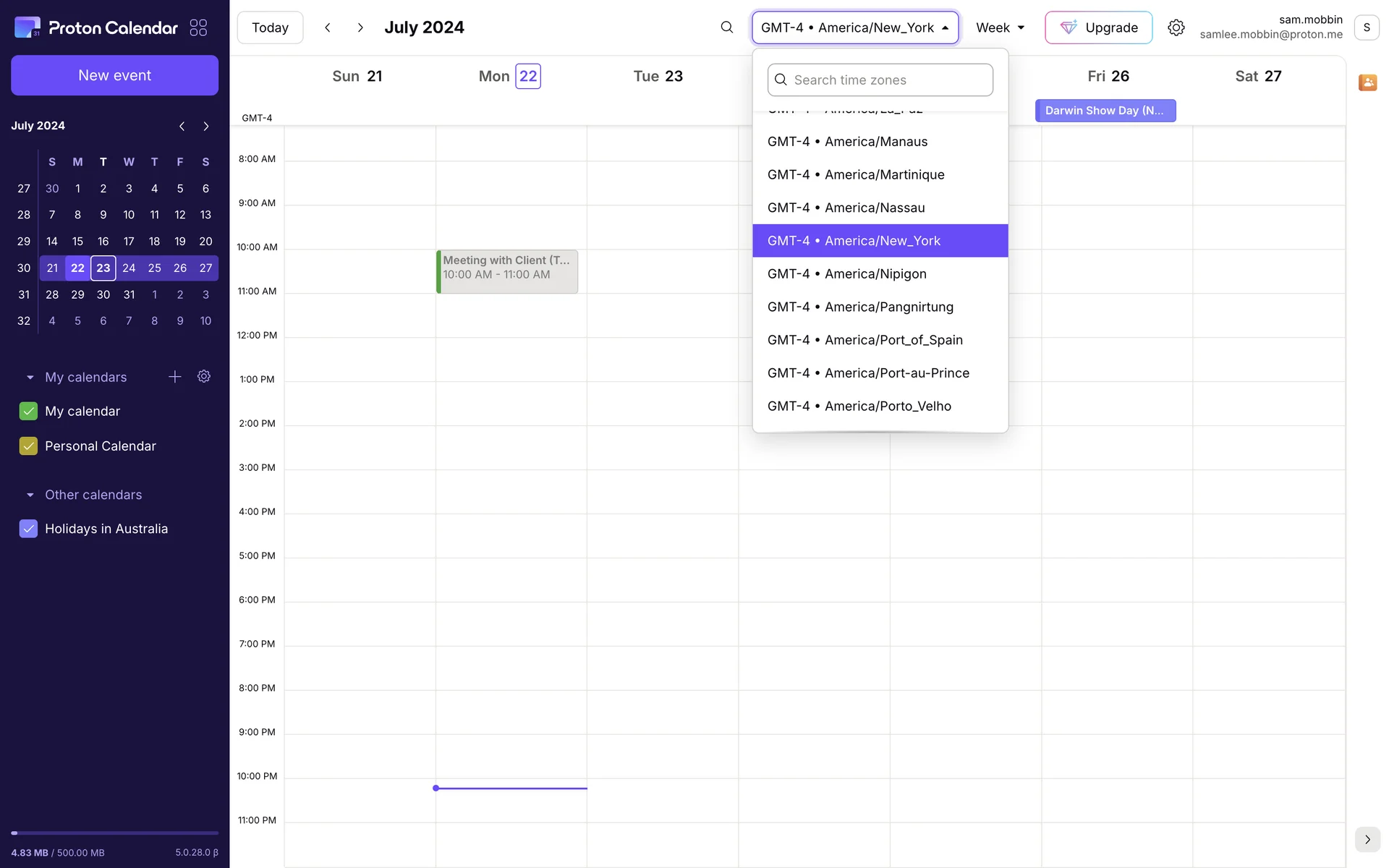
Task: Click the search magnifier icon in header
Action: click(726, 27)
